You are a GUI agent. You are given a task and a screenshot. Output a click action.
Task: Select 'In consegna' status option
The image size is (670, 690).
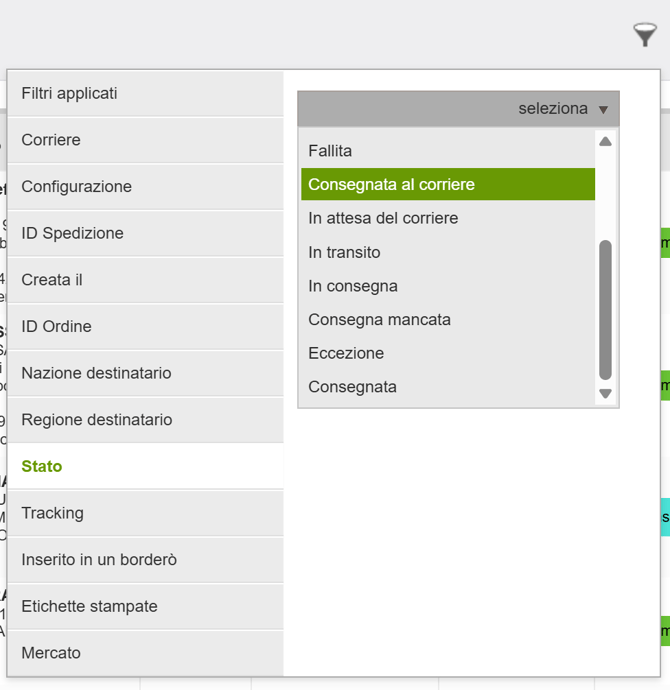(447, 286)
